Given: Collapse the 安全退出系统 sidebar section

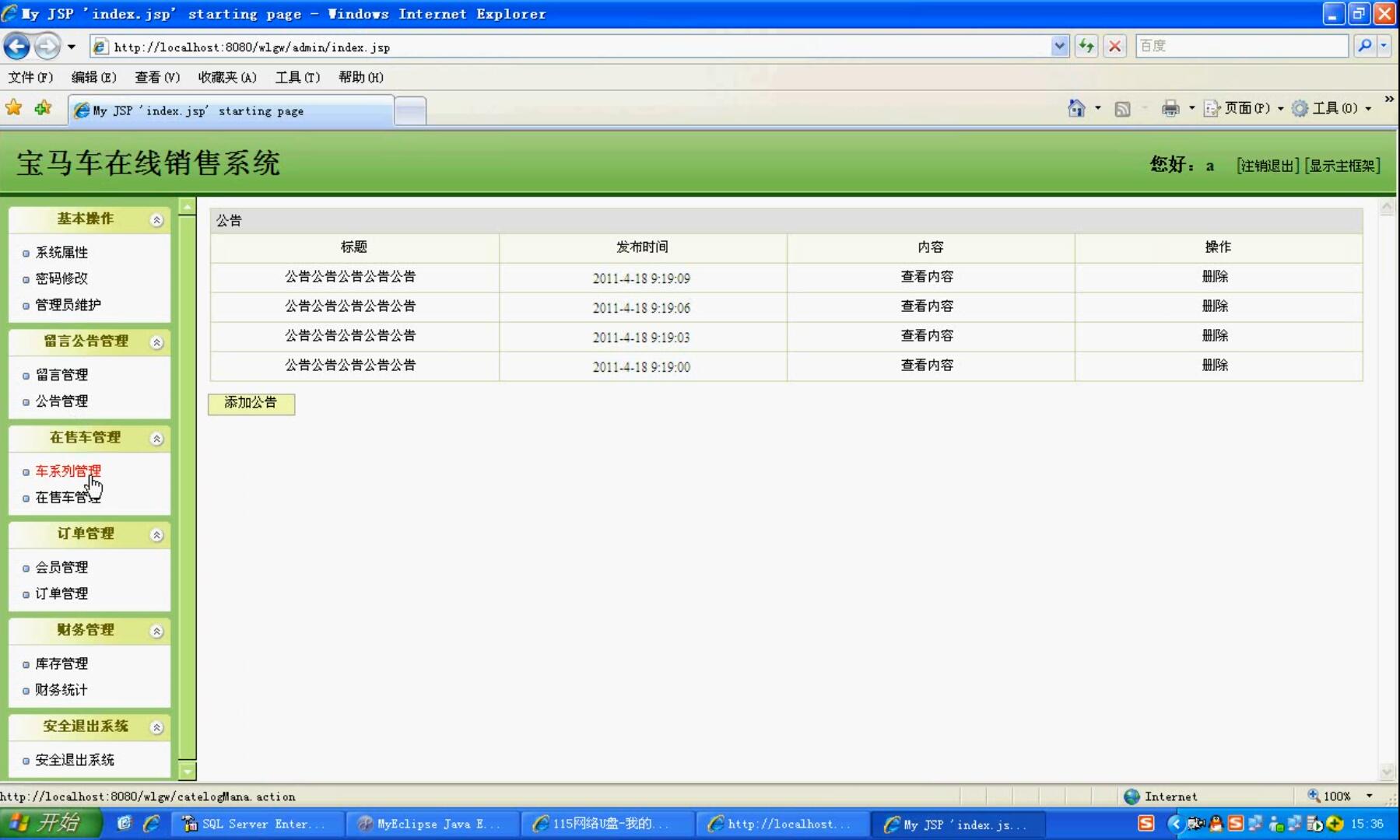Looking at the screenshot, I should (x=156, y=727).
